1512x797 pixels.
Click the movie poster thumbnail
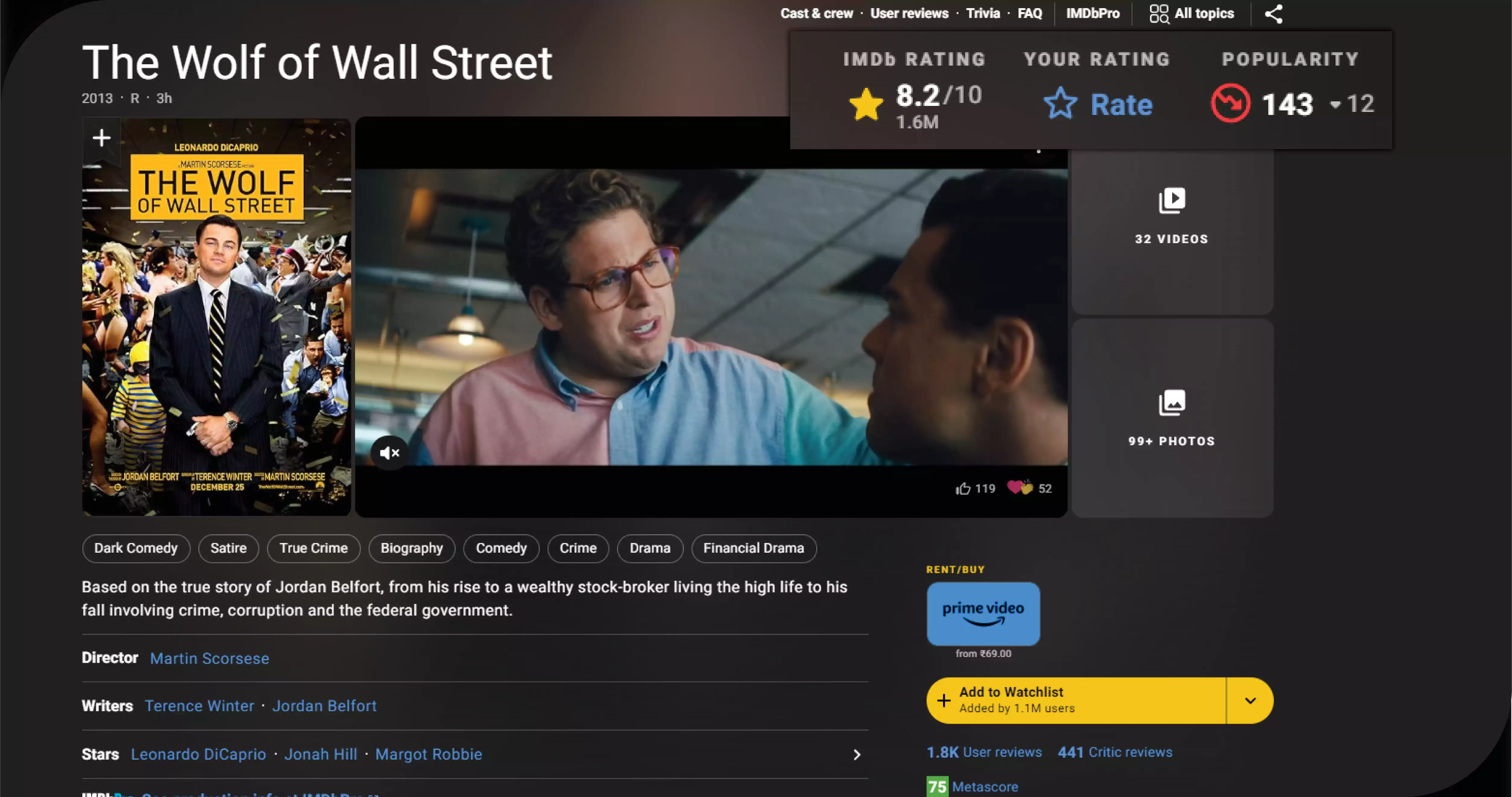click(x=217, y=317)
